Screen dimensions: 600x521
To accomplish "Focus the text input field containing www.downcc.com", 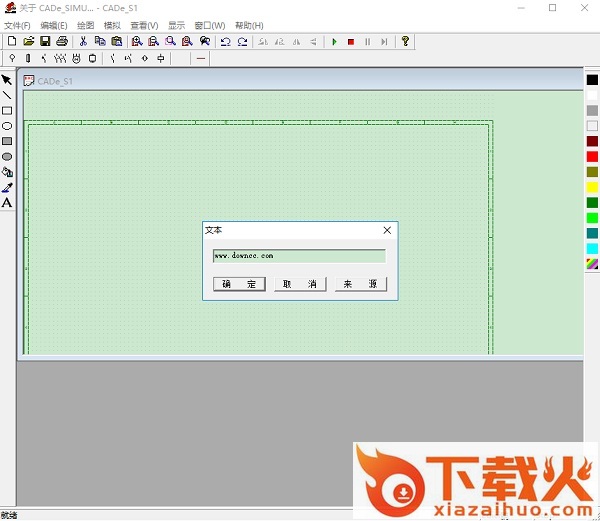I will pos(299,256).
